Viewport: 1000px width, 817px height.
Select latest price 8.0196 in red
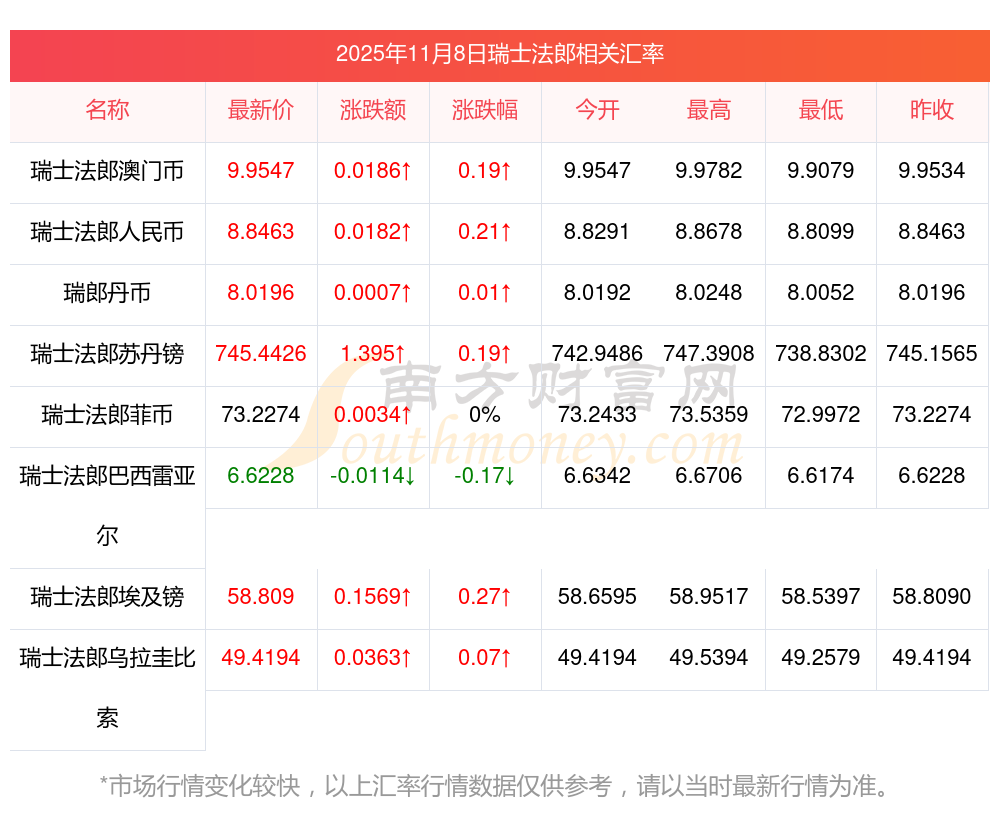pyautogui.click(x=261, y=293)
